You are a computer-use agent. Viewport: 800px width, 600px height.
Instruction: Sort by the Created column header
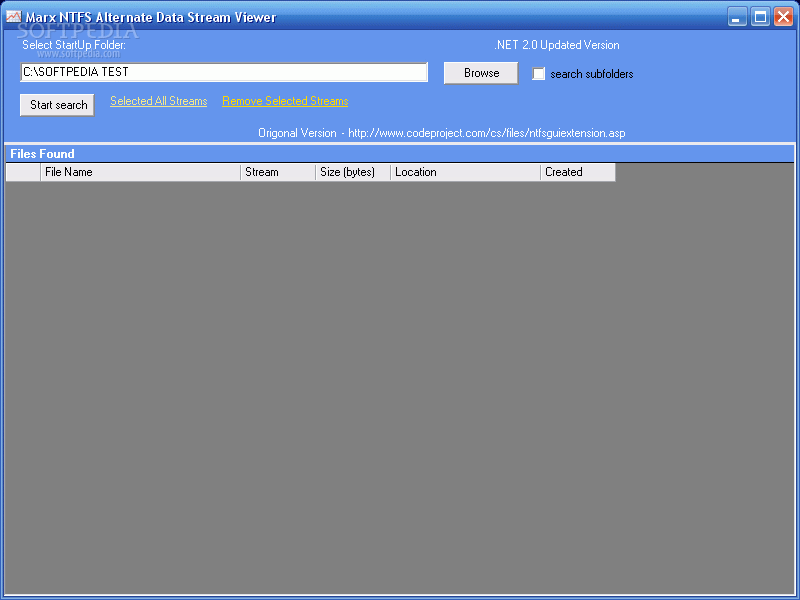[578, 172]
